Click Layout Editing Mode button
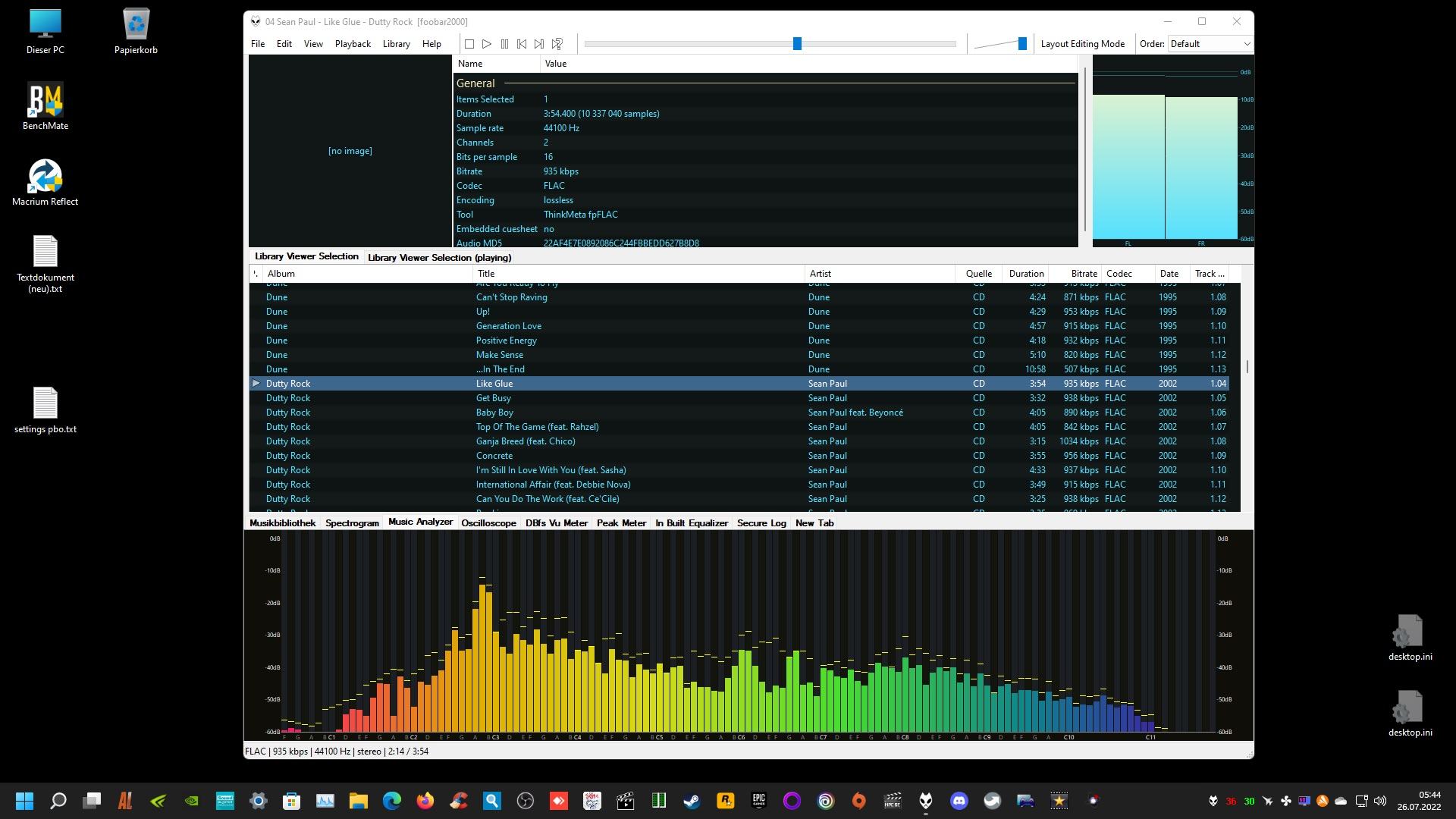The height and width of the screenshot is (819, 1456). click(x=1082, y=44)
